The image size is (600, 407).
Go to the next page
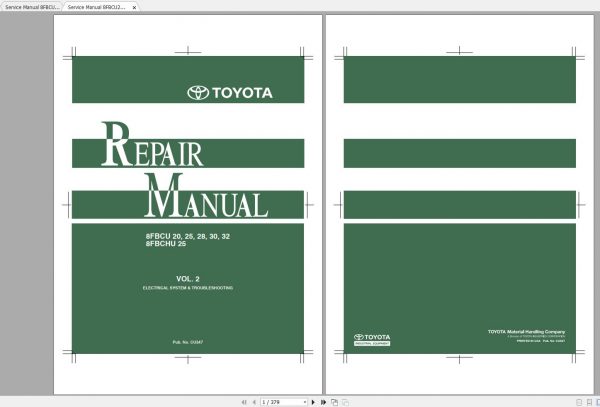313,402
